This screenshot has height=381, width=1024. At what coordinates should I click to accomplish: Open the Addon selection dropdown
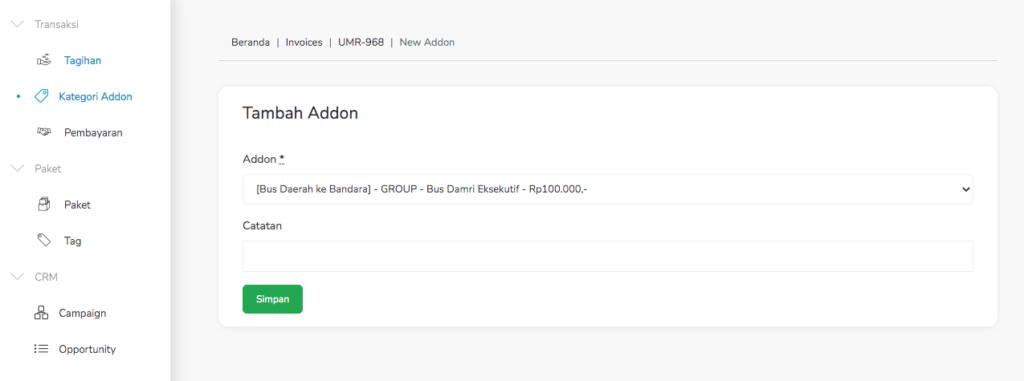pyautogui.click(x=607, y=189)
